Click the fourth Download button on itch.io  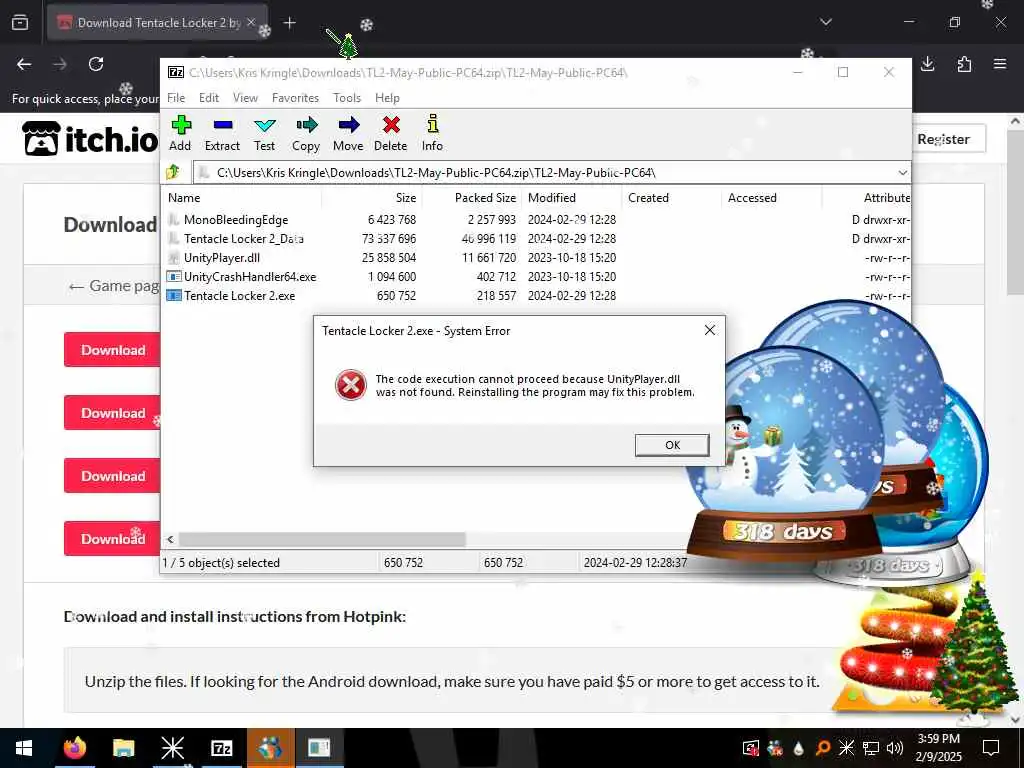click(x=112, y=539)
